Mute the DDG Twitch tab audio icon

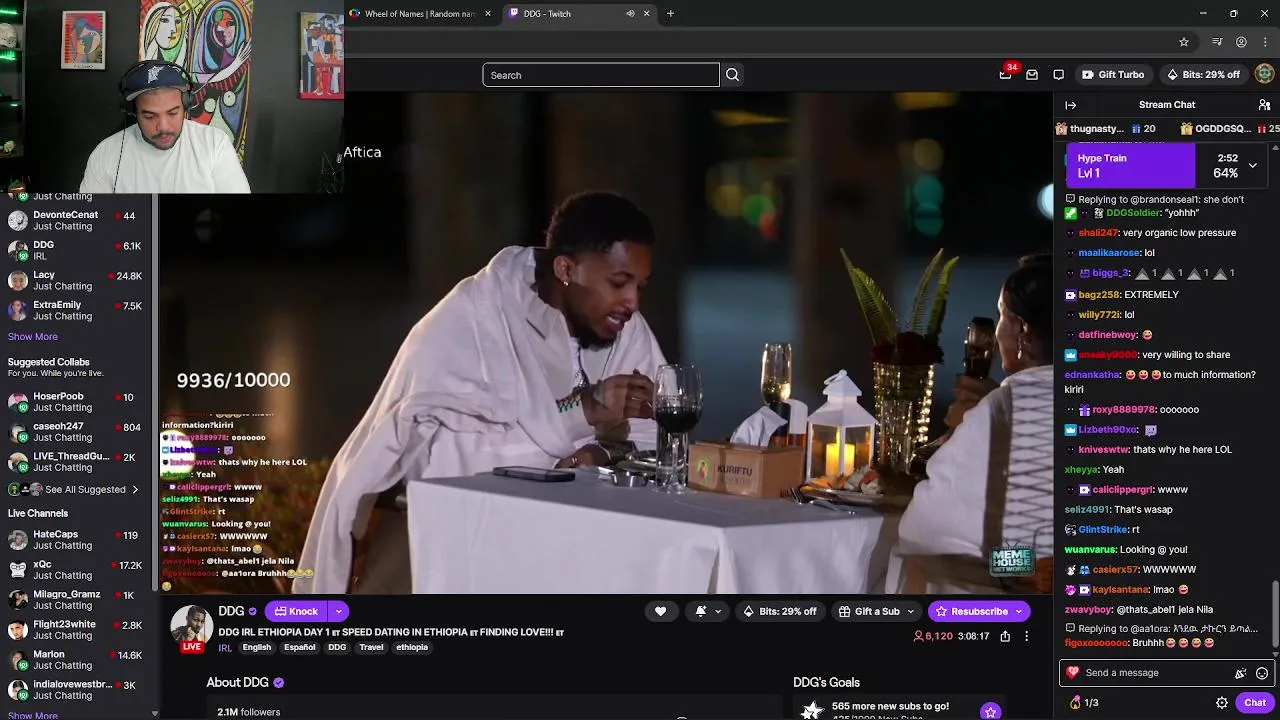pos(630,14)
